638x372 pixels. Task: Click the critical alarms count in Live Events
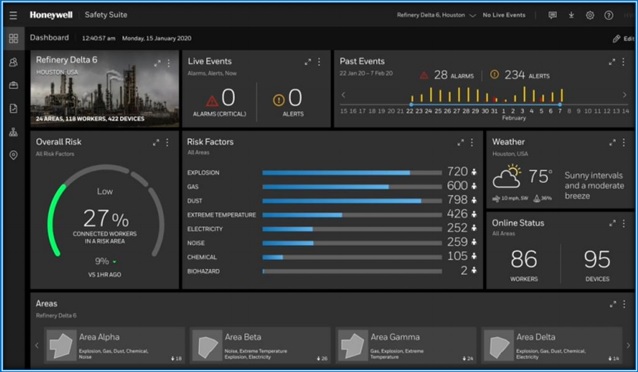click(228, 98)
